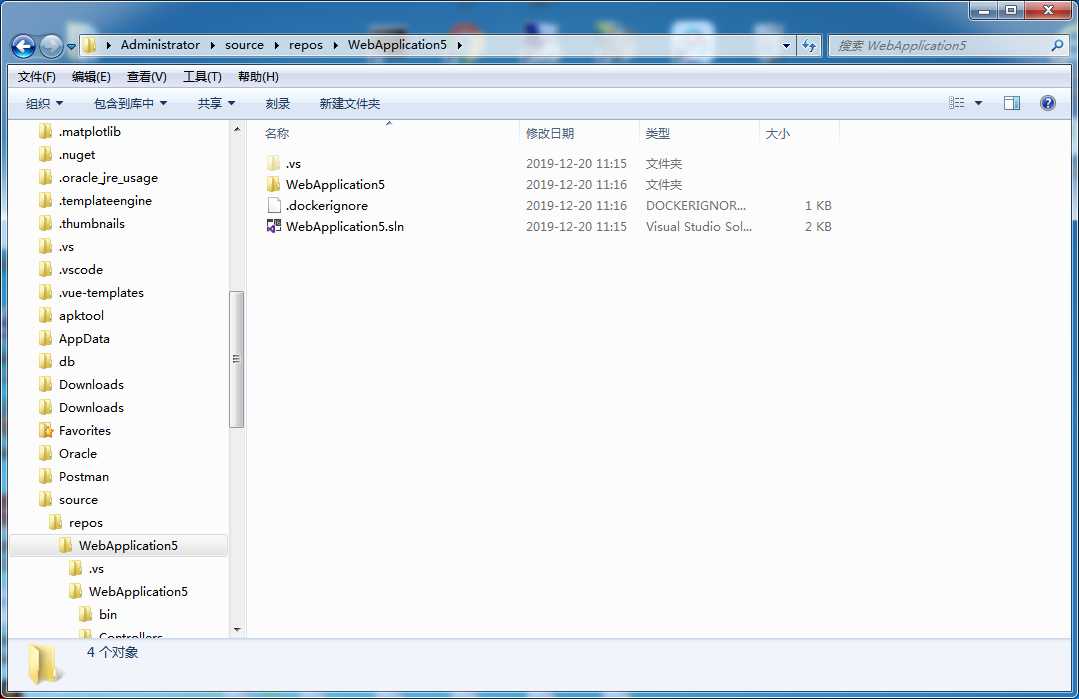Select the WebApplication5 folder in file list
This screenshot has height=699, width=1079.
(x=325, y=184)
